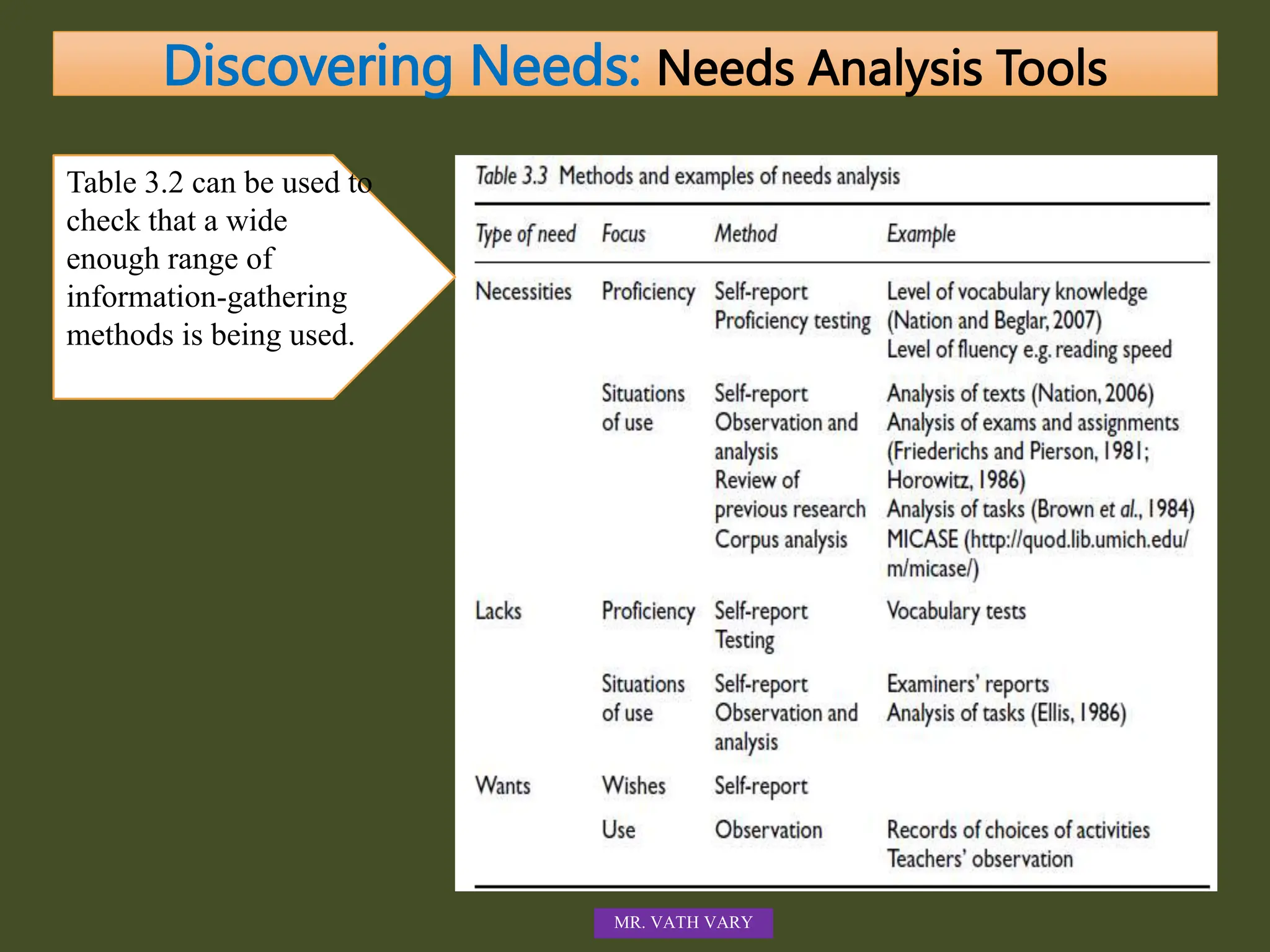Click '(Nation and Beglar, 2007)' citation
1270x952 pixels.
(994, 320)
